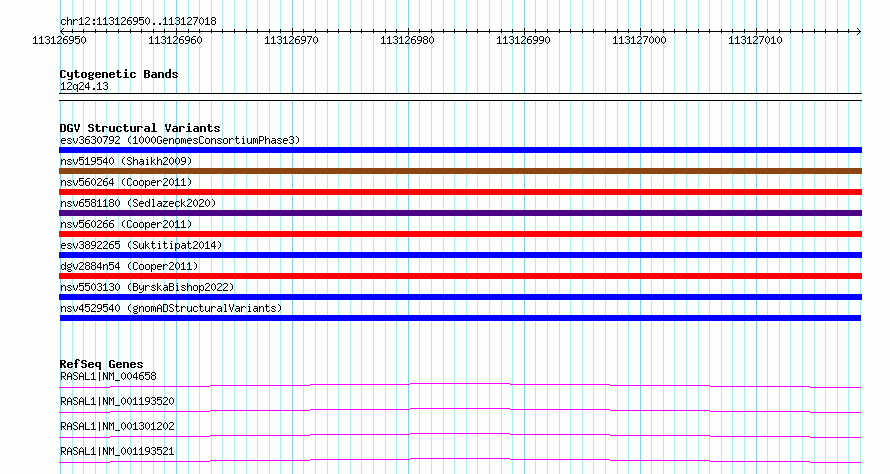Click the left arrow of the ruler
This screenshot has height=474, width=890.
[x=62, y=31]
